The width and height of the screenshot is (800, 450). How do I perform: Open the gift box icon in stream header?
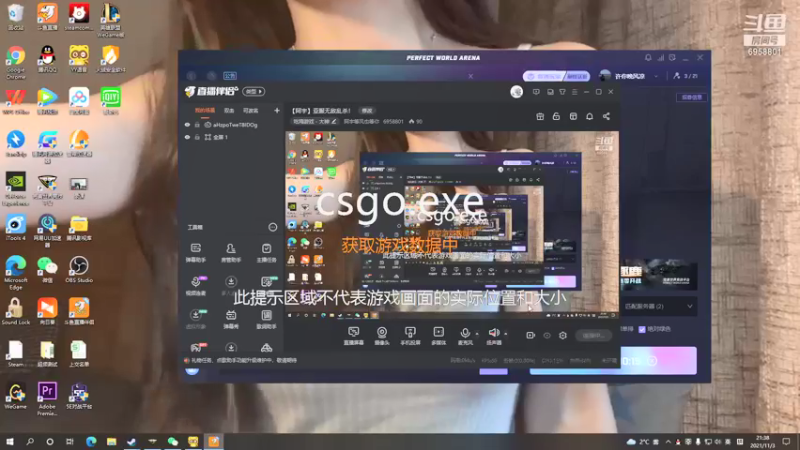tap(540, 116)
